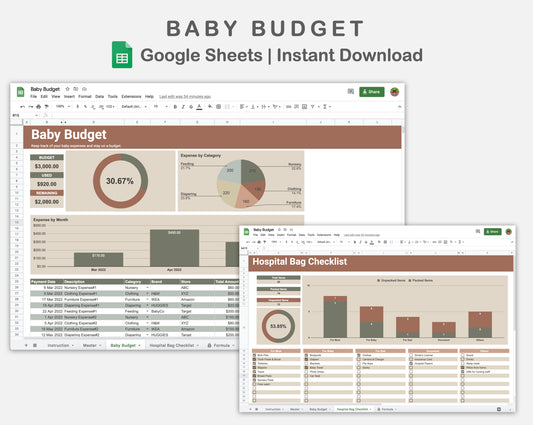Open the text color picker in Baby Budget toolbar

point(199,107)
